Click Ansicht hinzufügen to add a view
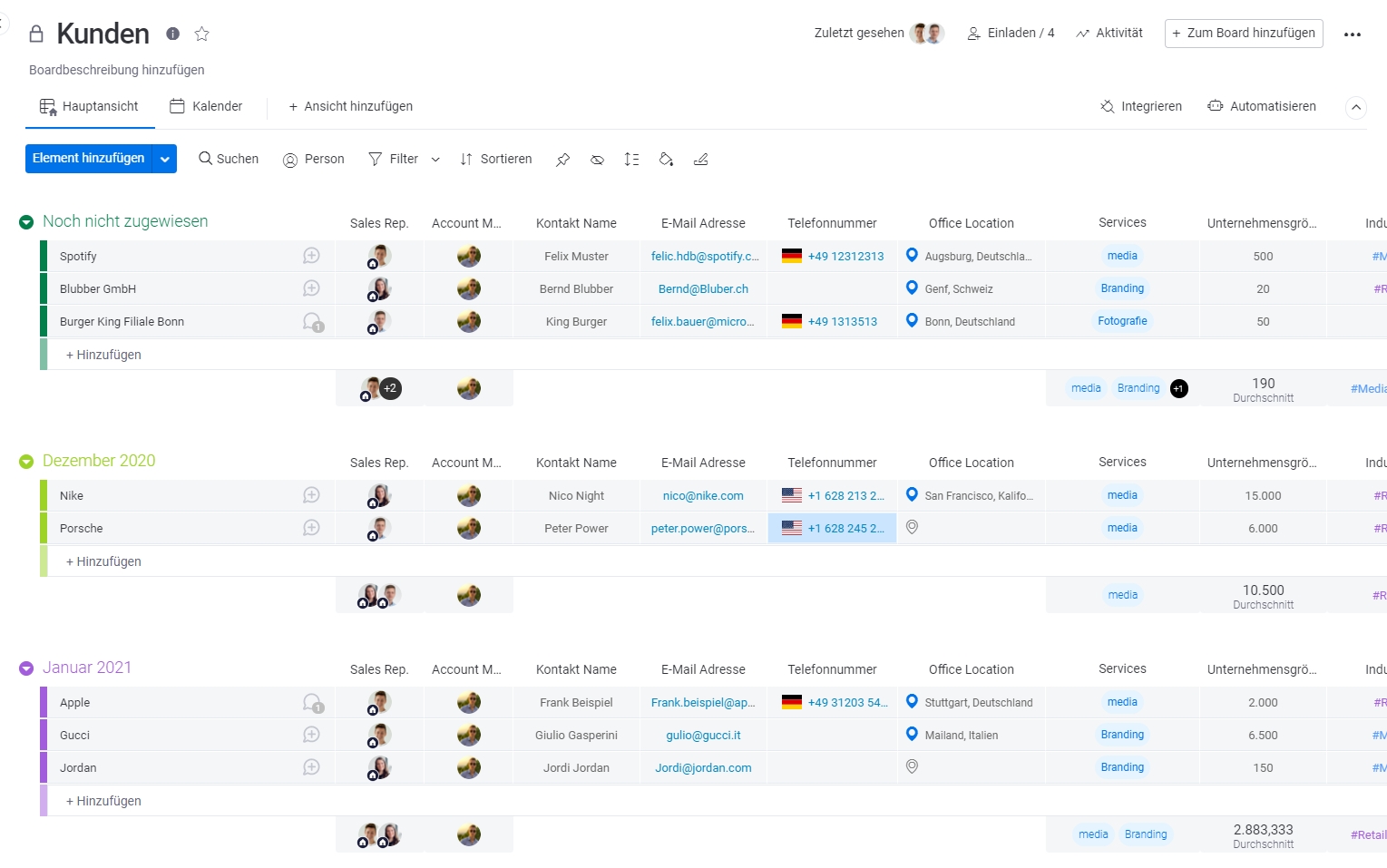This screenshot has height=868, width=1387. pos(350,106)
